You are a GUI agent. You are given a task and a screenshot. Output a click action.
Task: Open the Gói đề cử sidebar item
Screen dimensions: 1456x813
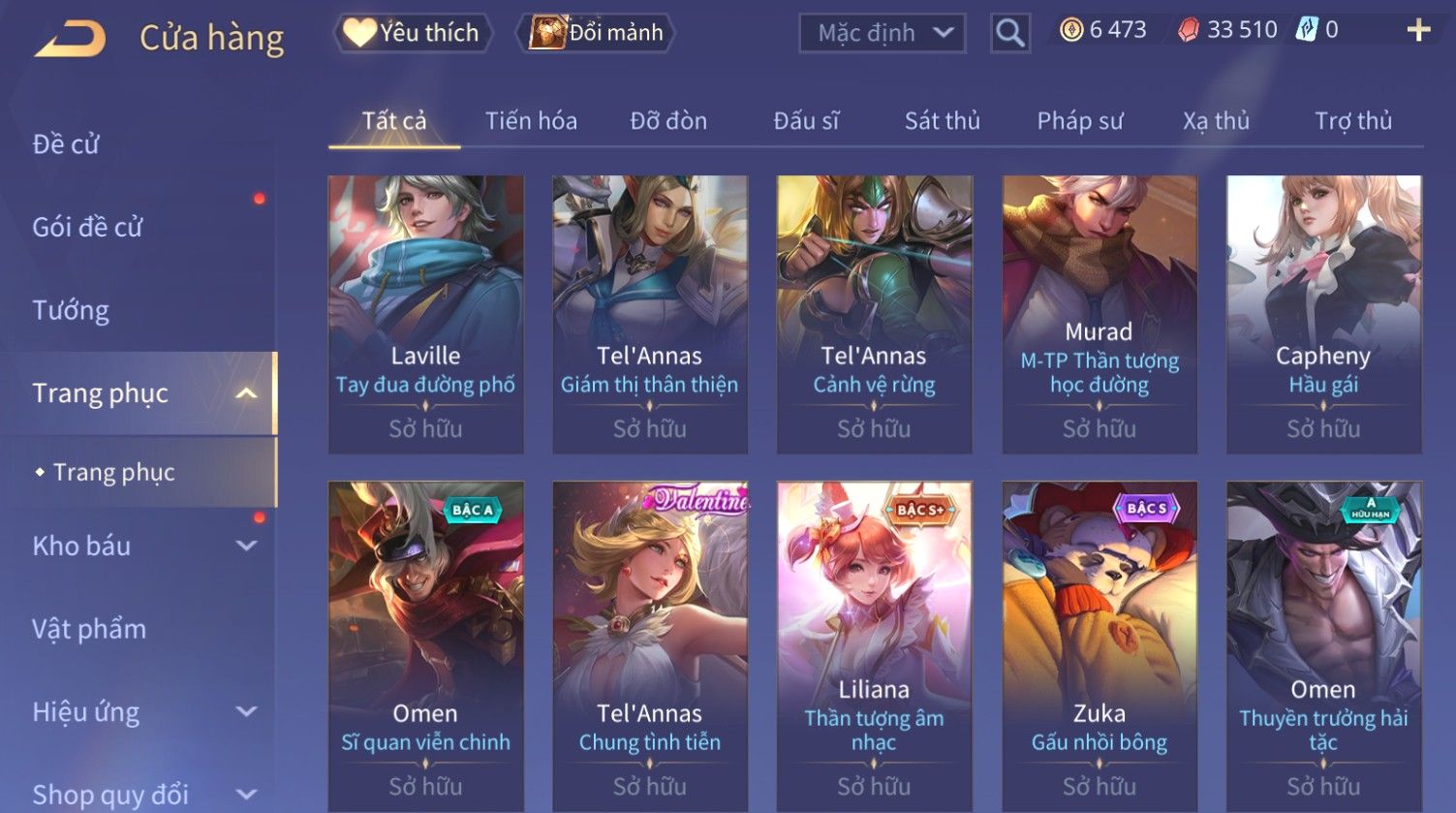click(87, 227)
